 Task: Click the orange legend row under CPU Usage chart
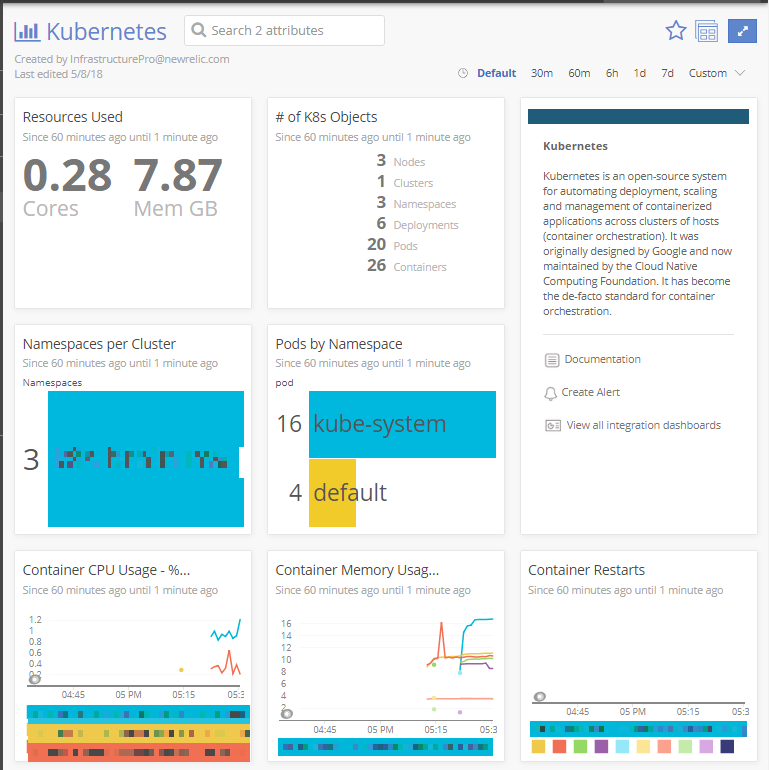coord(138,752)
